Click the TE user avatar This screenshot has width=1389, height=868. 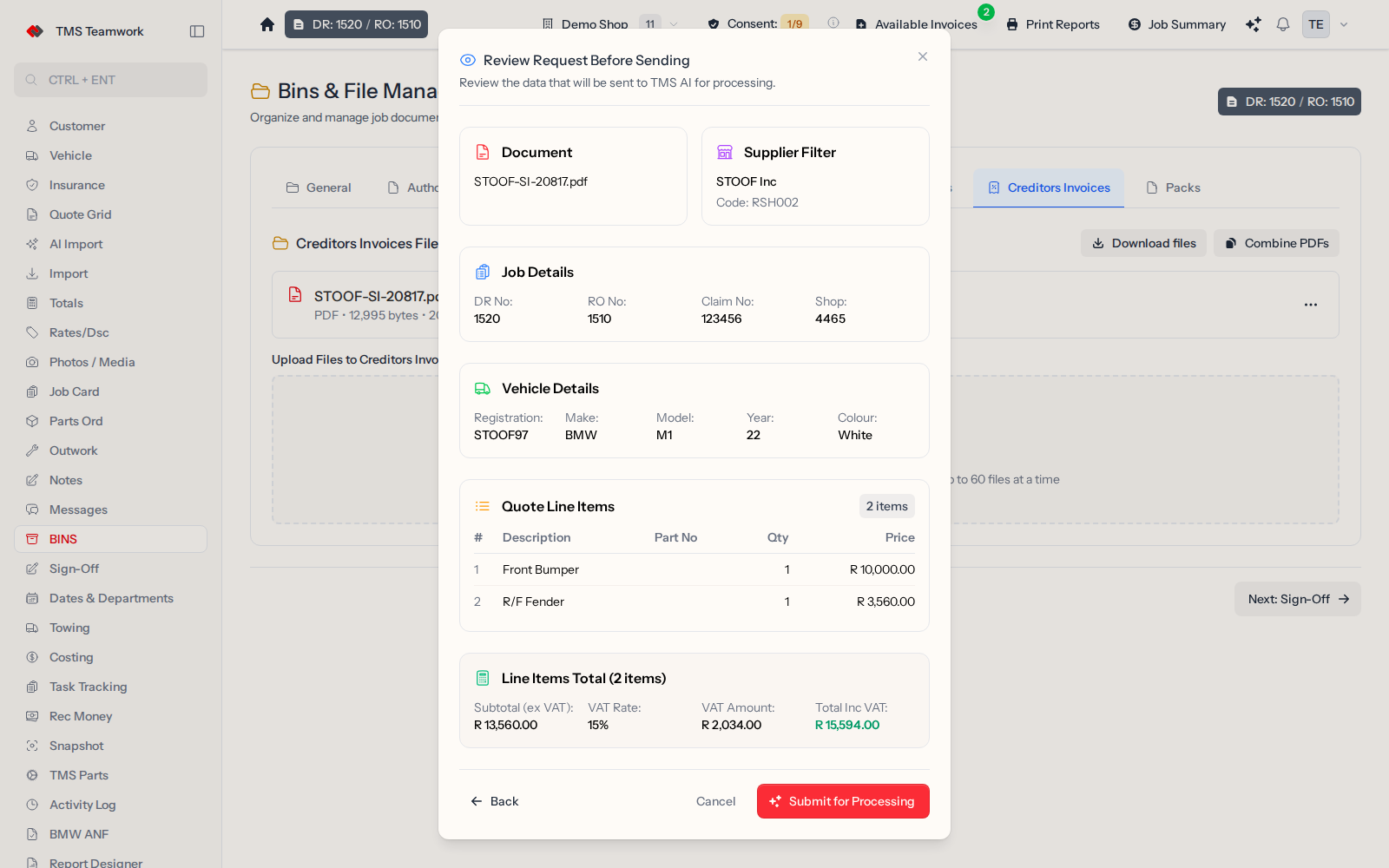click(1316, 24)
